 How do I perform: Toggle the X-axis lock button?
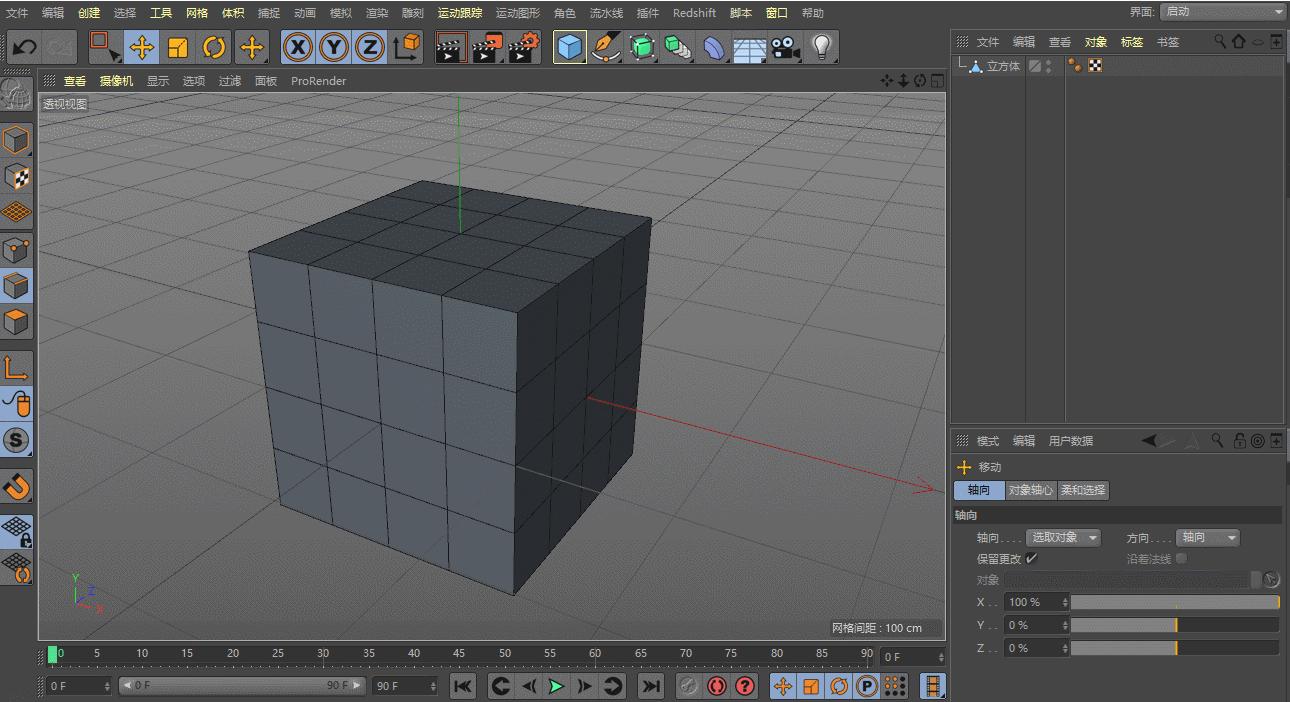click(298, 47)
